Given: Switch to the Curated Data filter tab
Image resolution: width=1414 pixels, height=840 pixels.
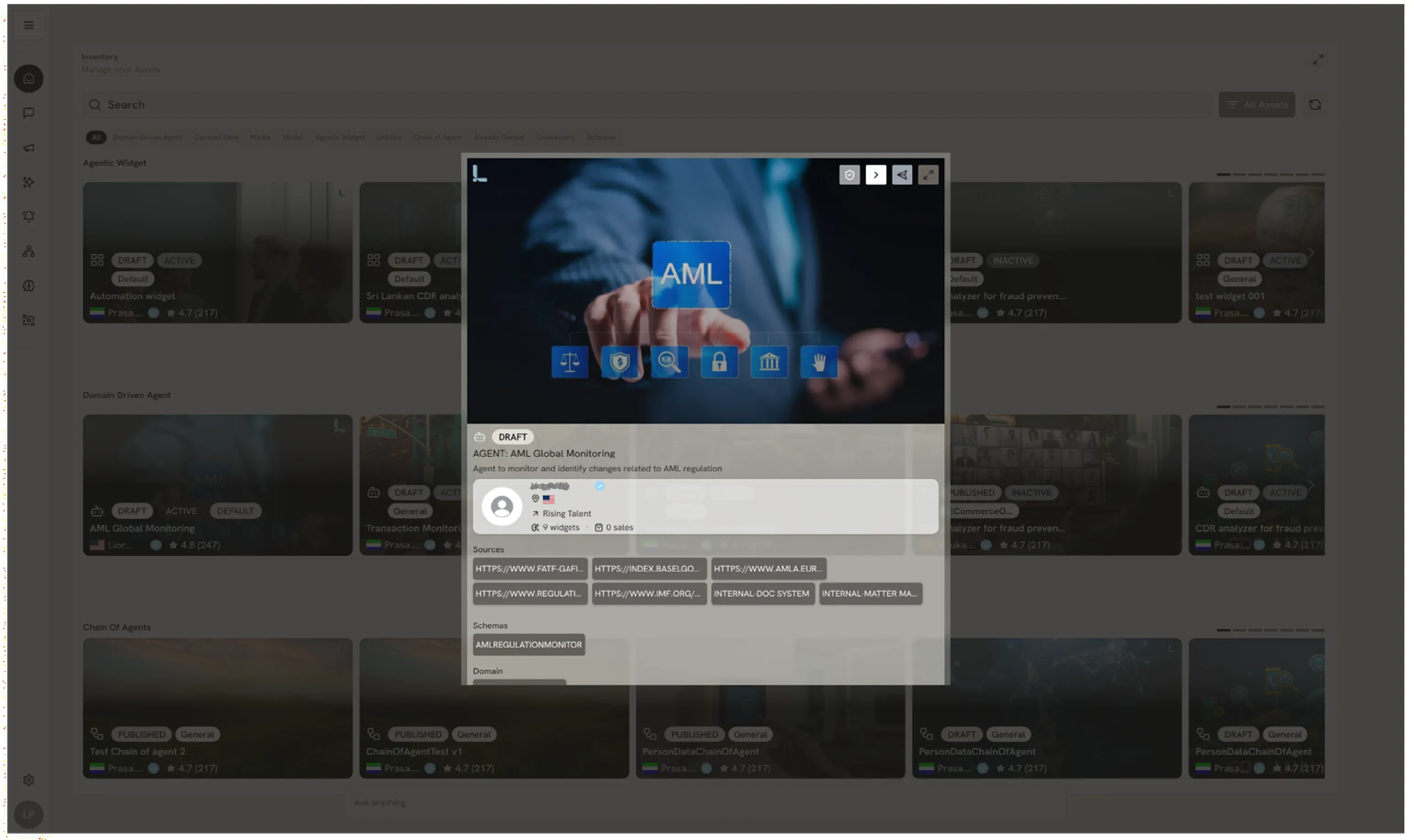Looking at the screenshot, I should pos(216,137).
